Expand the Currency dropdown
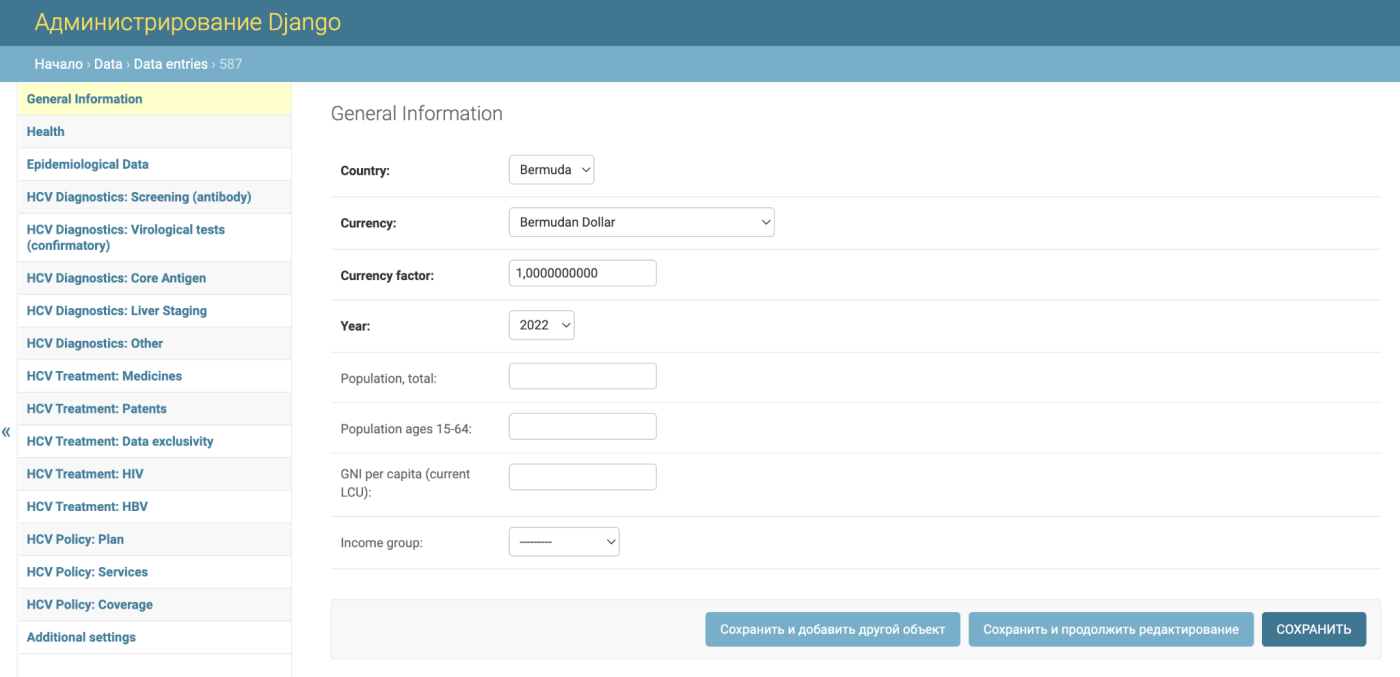The width and height of the screenshot is (1400, 677). 642,222
